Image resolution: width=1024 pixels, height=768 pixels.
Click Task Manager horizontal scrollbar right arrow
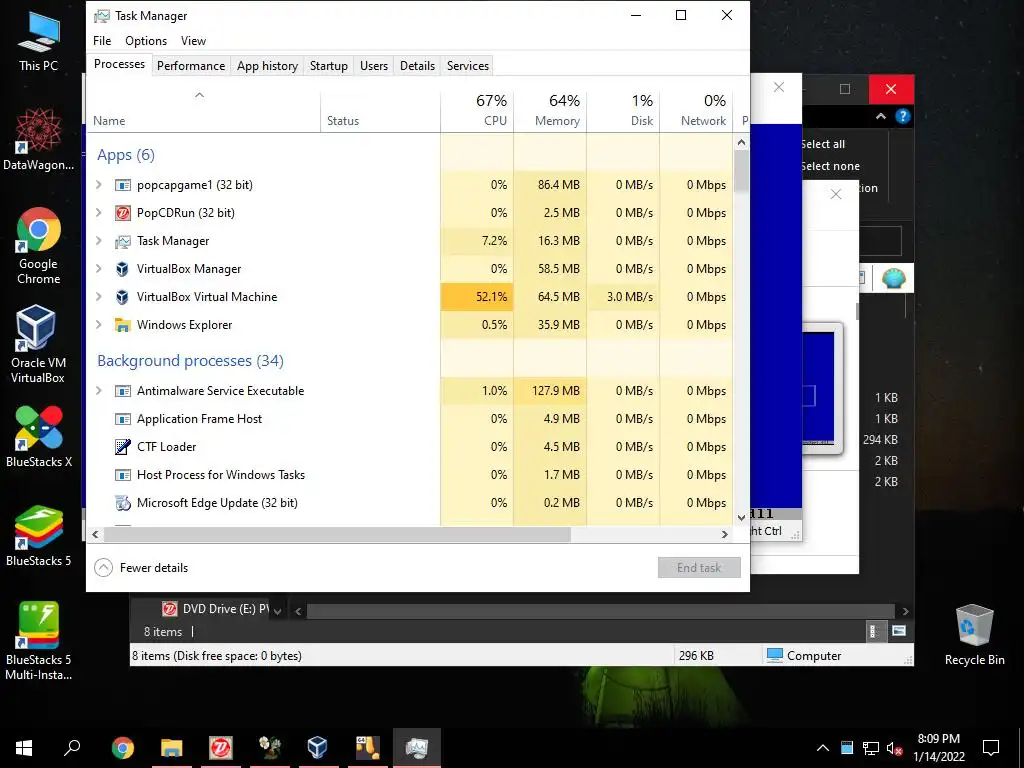[x=724, y=534]
